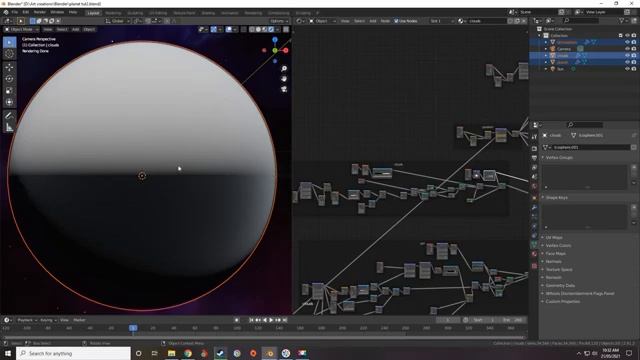Click the timeline Playback button
Image resolution: width=640 pixels, height=360 pixels.
[27, 320]
